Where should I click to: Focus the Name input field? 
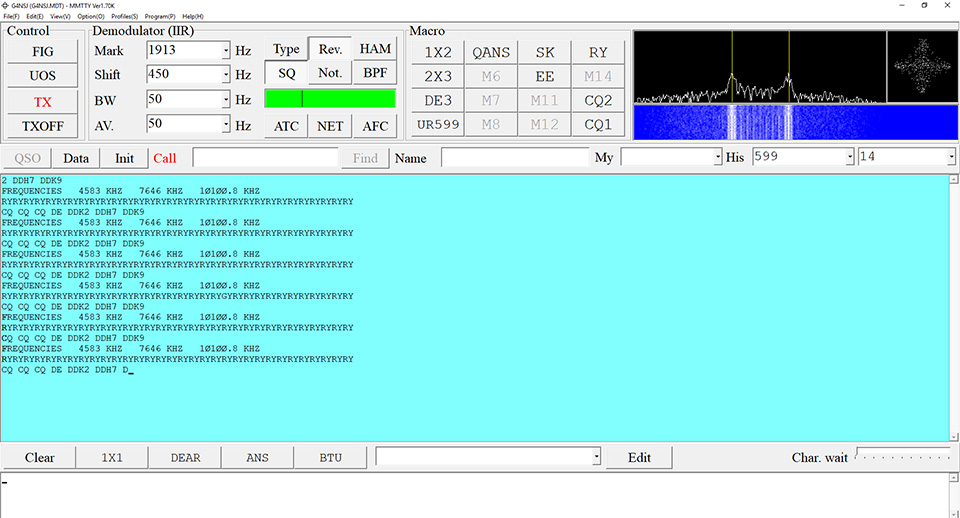click(x=514, y=157)
